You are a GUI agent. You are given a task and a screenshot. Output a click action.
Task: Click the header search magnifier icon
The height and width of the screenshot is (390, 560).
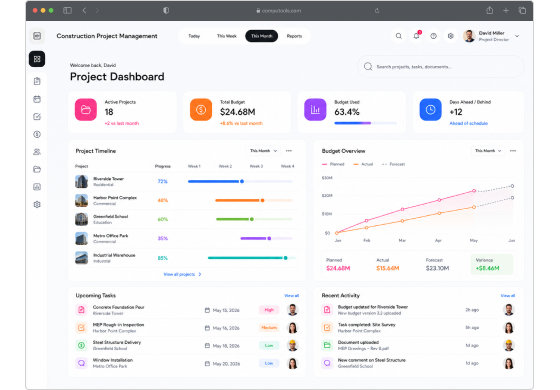pos(399,36)
